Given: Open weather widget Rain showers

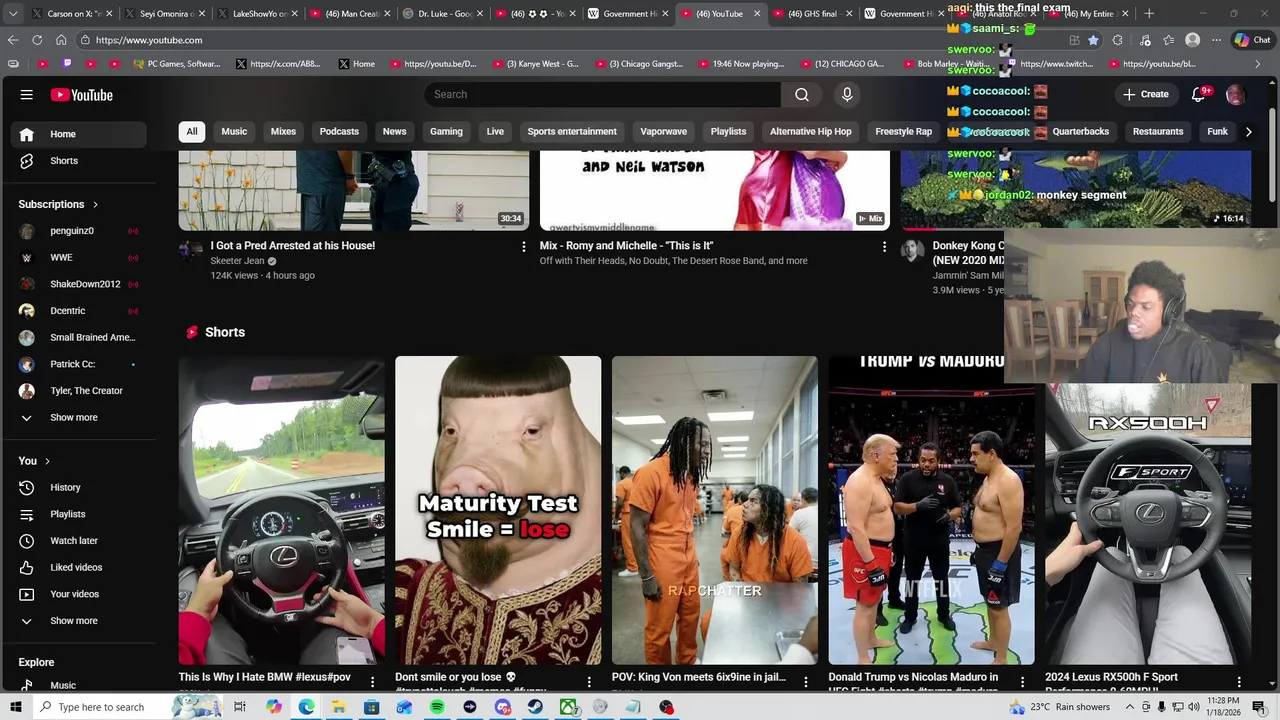Looking at the screenshot, I should pos(1062,707).
